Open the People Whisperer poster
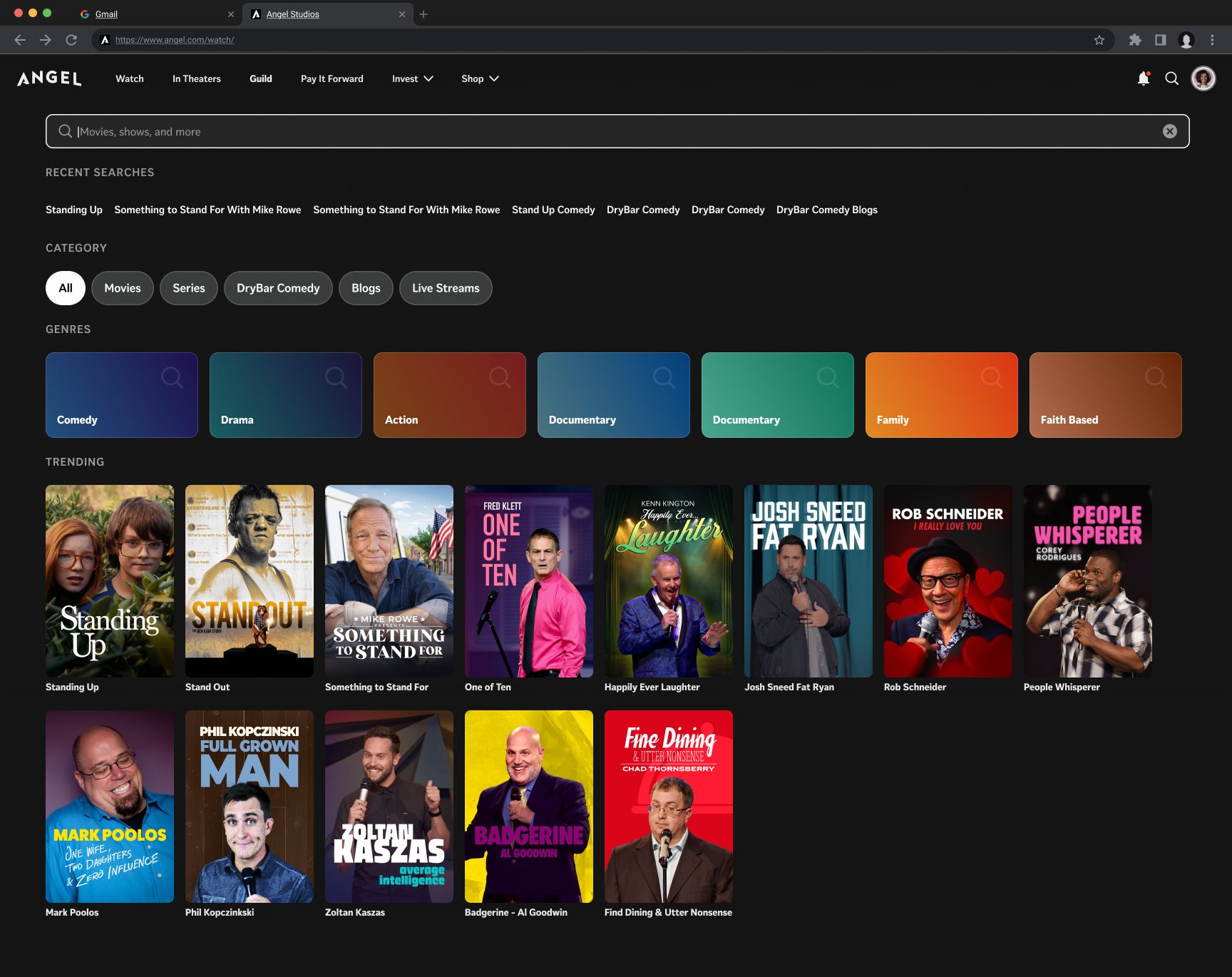This screenshot has height=977, width=1232. pos(1088,581)
